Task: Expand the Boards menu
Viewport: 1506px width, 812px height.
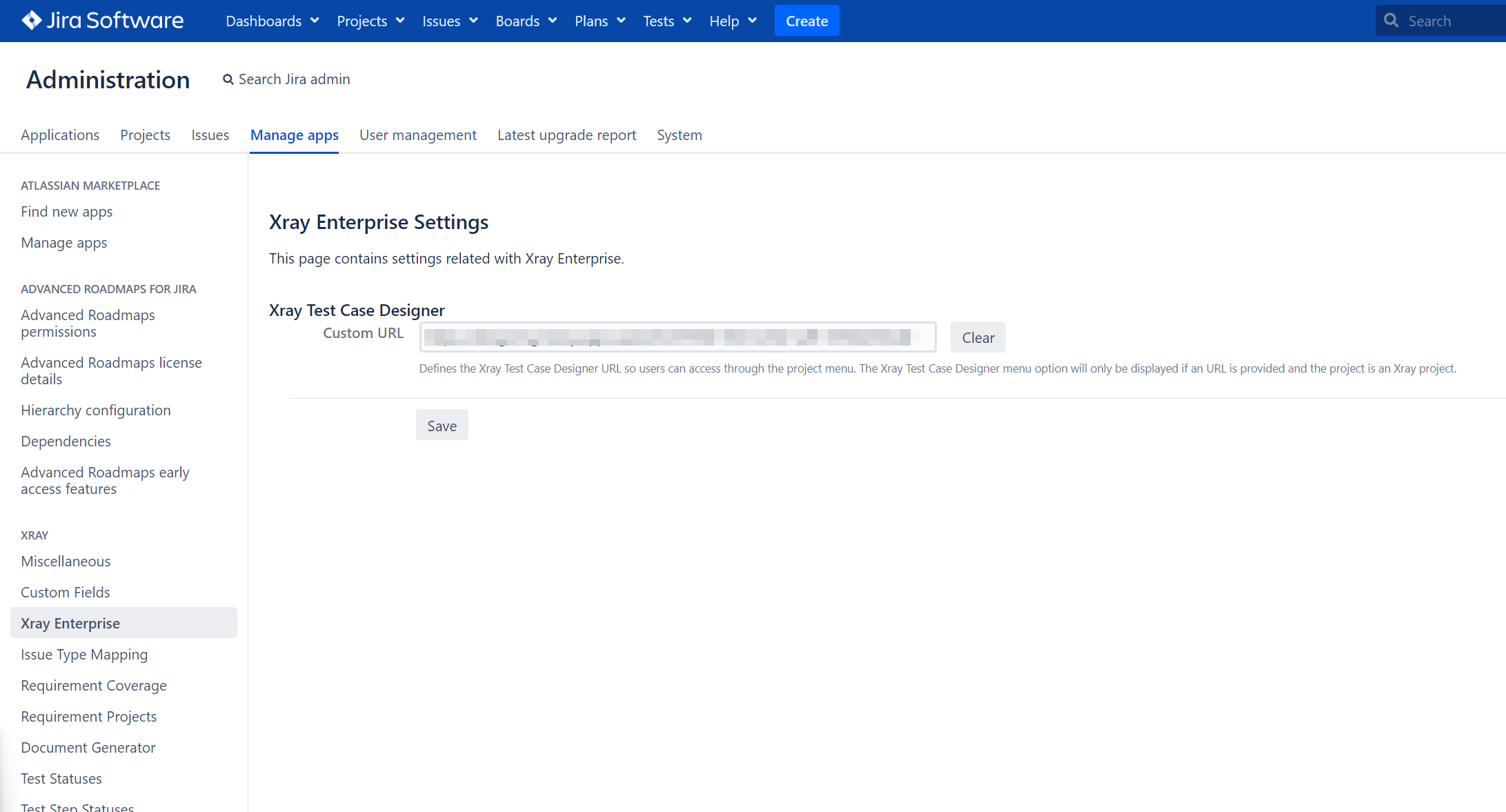Action: [x=526, y=21]
